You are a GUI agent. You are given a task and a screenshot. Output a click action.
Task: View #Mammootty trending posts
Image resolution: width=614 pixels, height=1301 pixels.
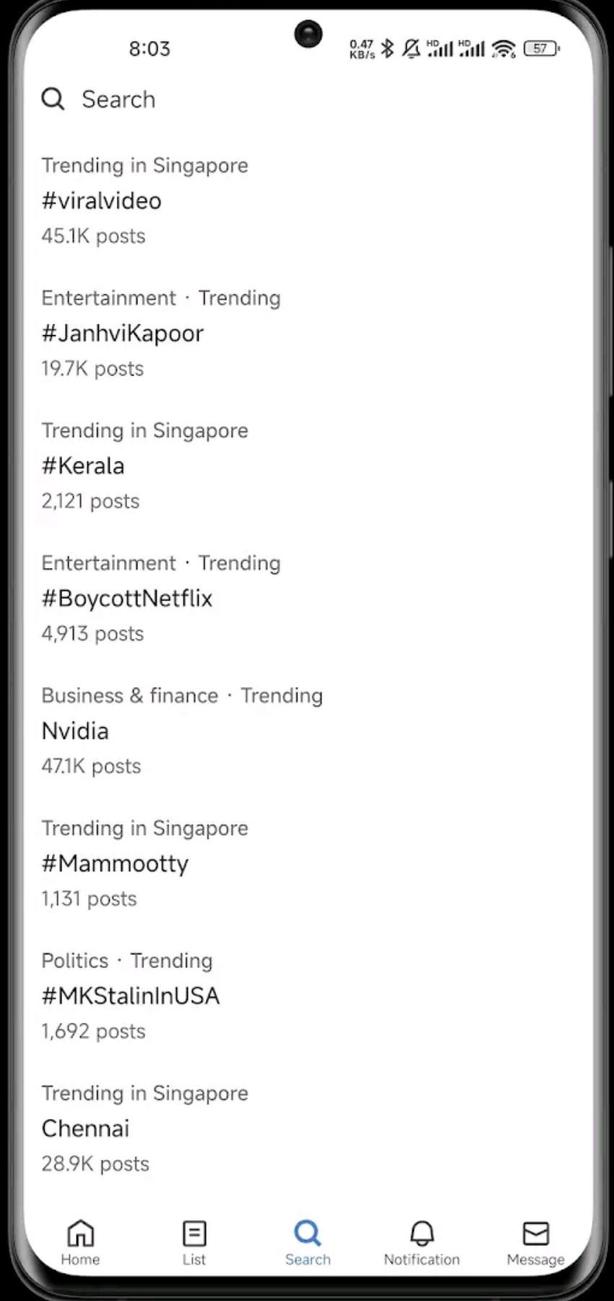click(115, 863)
